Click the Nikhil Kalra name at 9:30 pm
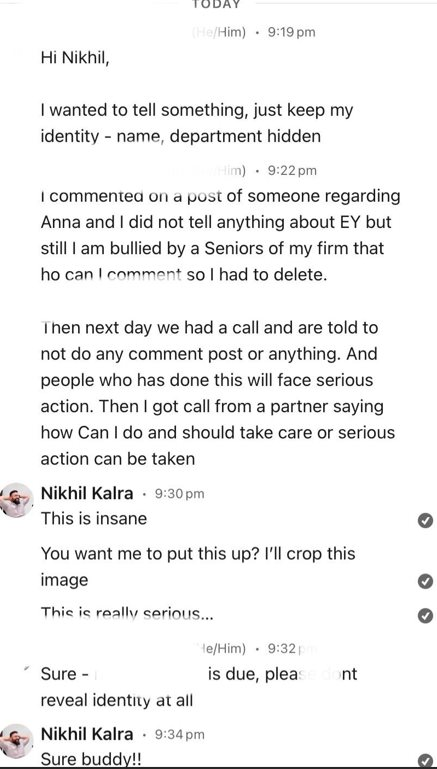The height and width of the screenshot is (769, 437). pyautogui.click(x=87, y=493)
